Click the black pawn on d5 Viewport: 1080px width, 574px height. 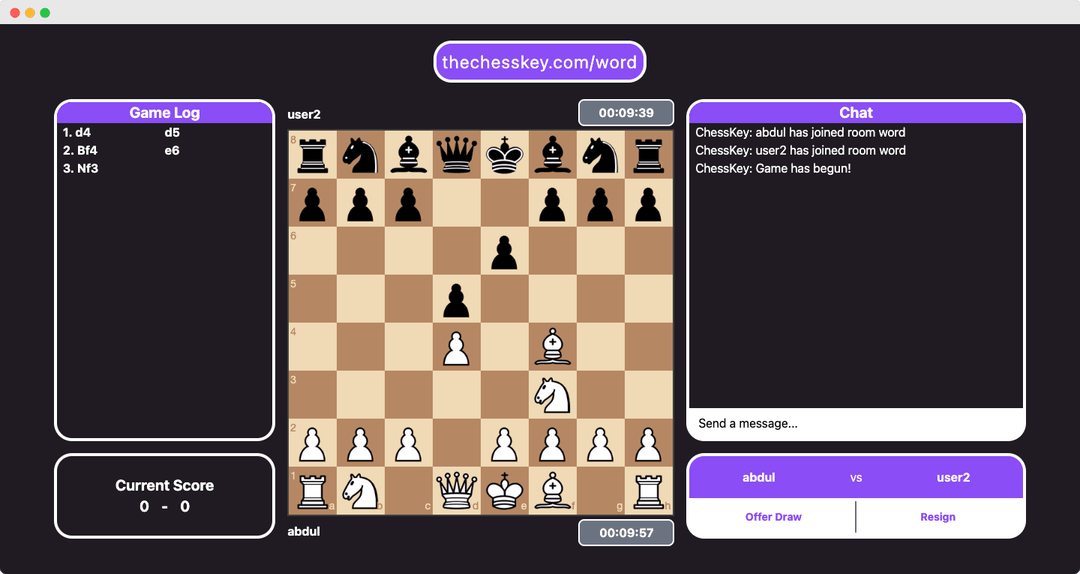[457, 299]
